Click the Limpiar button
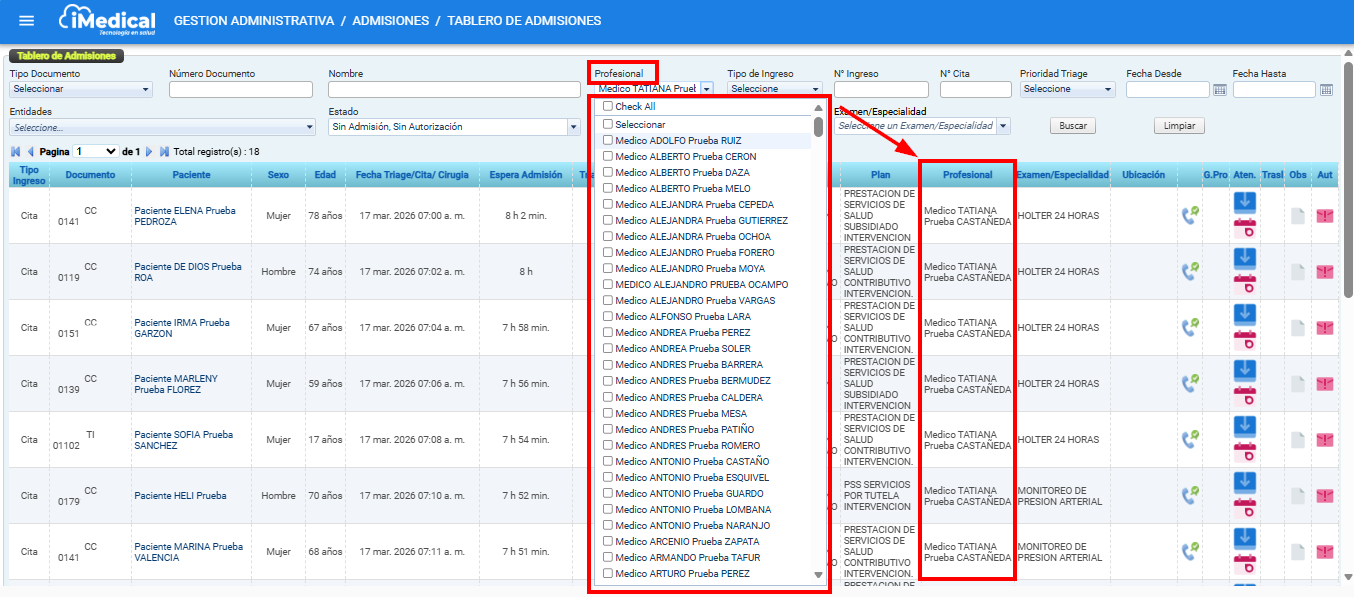The image size is (1354, 597). (1179, 127)
